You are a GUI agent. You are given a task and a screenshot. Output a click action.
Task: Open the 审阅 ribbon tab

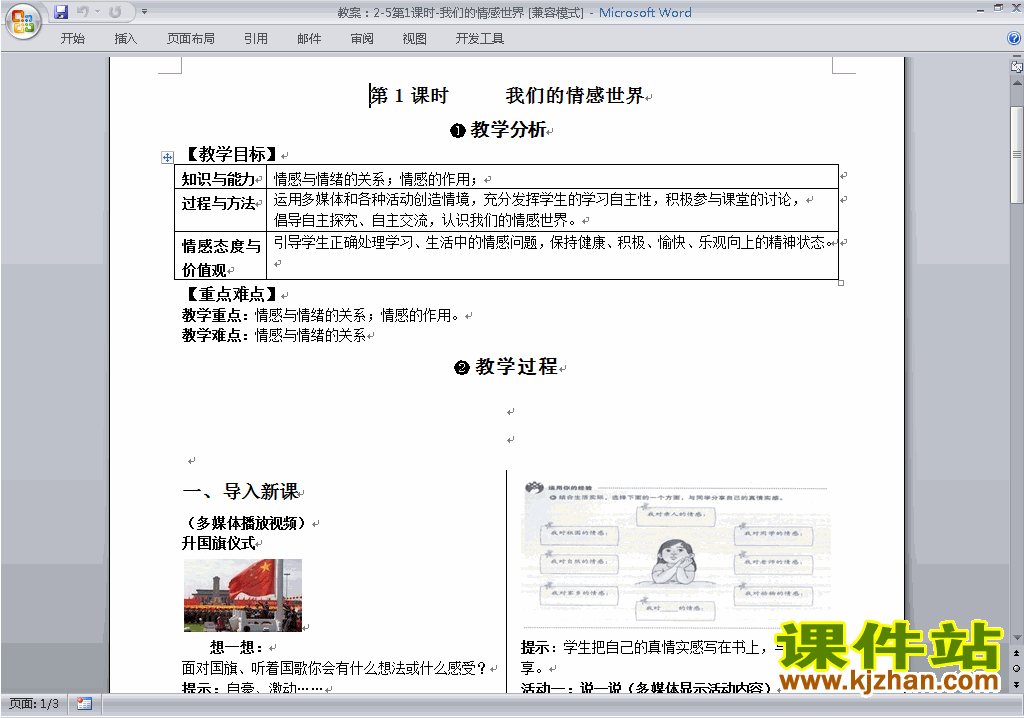(362, 39)
